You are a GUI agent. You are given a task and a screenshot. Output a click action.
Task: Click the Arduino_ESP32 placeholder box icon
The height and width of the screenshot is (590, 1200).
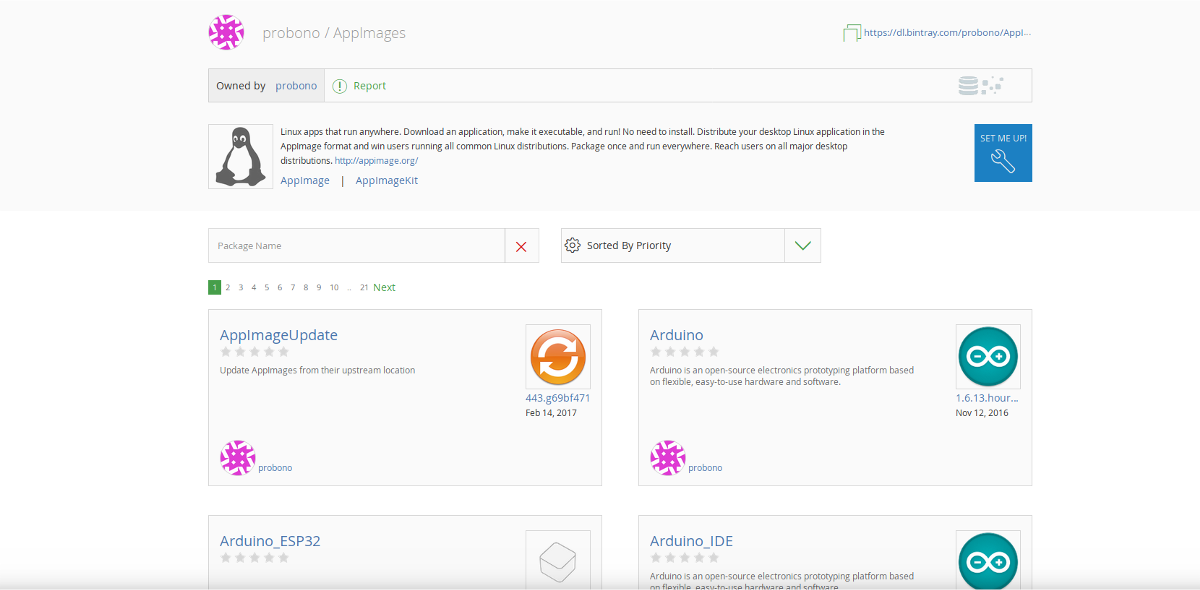pyautogui.click(x=558, y=560)
